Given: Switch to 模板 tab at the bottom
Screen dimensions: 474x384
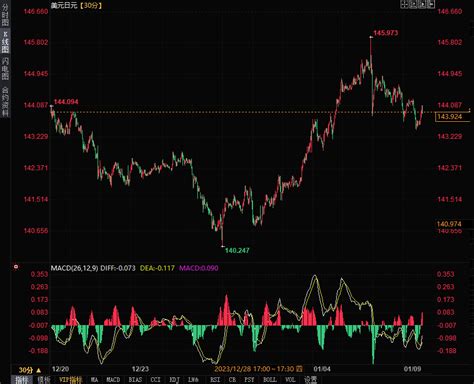Looking at the screenshot, I should pos(43,379).
